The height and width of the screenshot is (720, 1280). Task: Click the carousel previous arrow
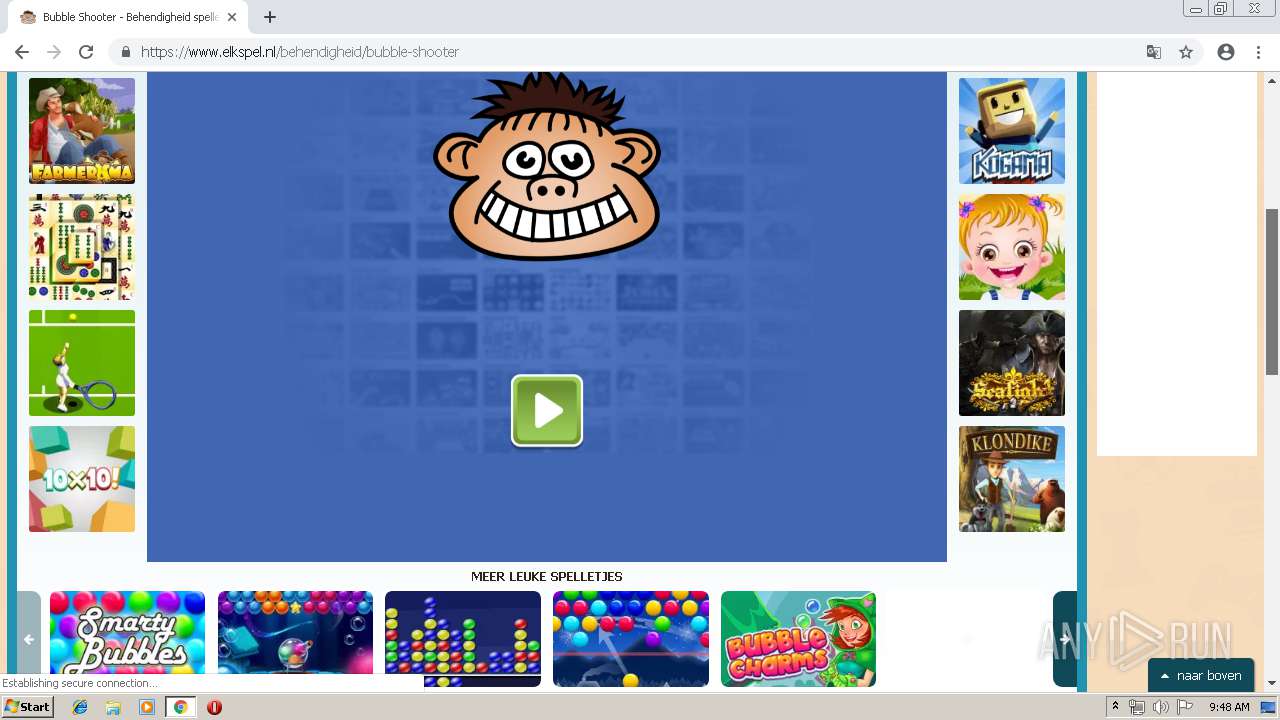[x=29, y=639]
